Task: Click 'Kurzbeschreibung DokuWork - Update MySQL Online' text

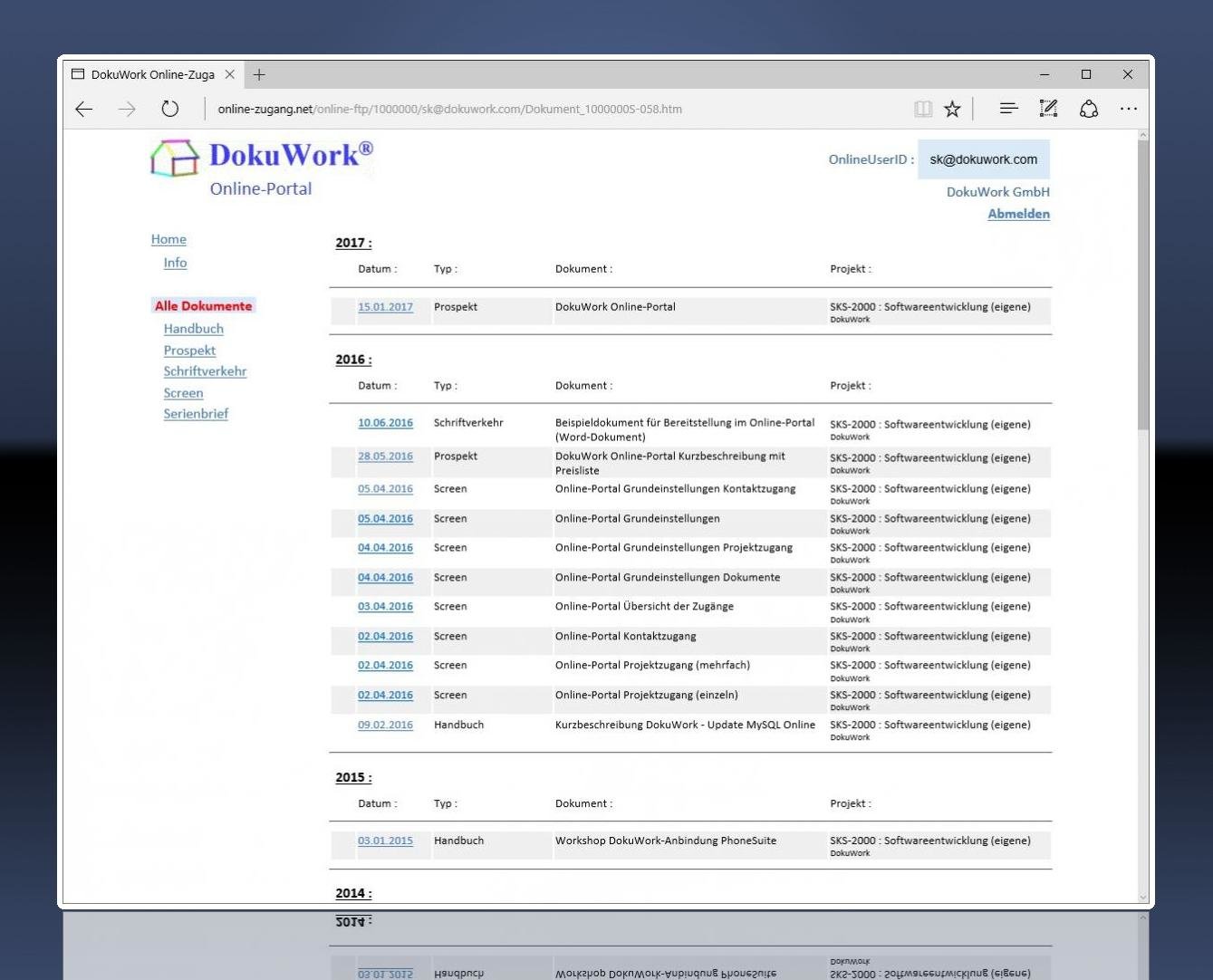Action: pyautogui.click(x=685, y=725)
